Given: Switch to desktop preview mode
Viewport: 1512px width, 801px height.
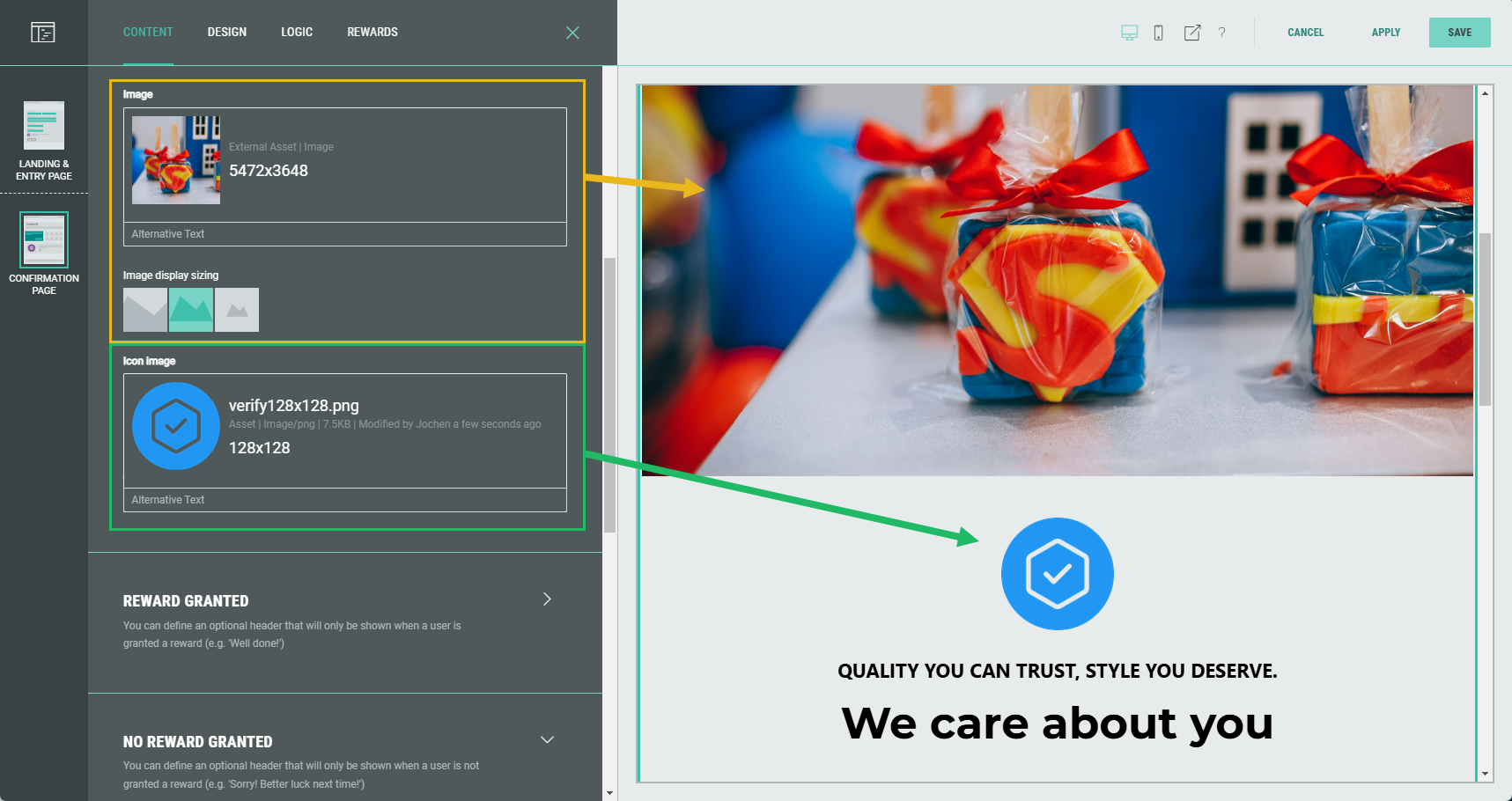Looking at the screenshot, I should [1129, 33].
